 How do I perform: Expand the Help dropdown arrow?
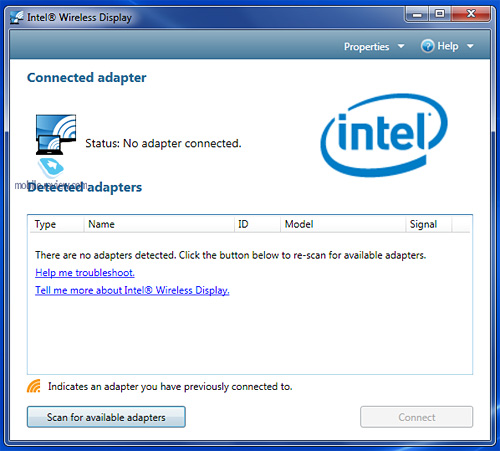coord(470,46)
